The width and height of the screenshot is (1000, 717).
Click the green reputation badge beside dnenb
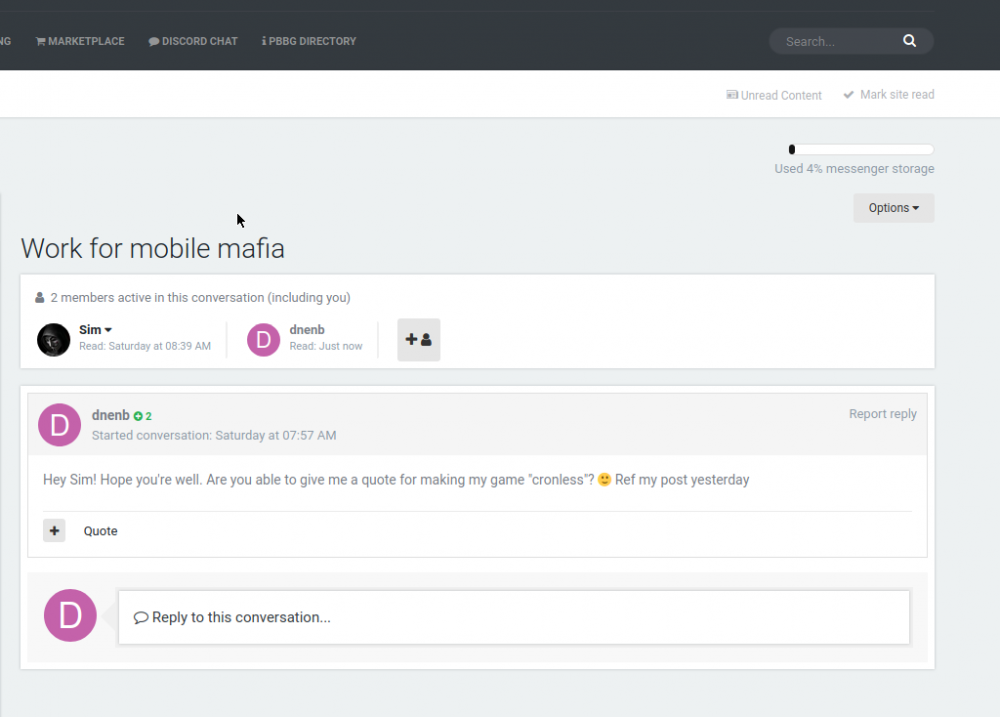(x=143, y=416)
